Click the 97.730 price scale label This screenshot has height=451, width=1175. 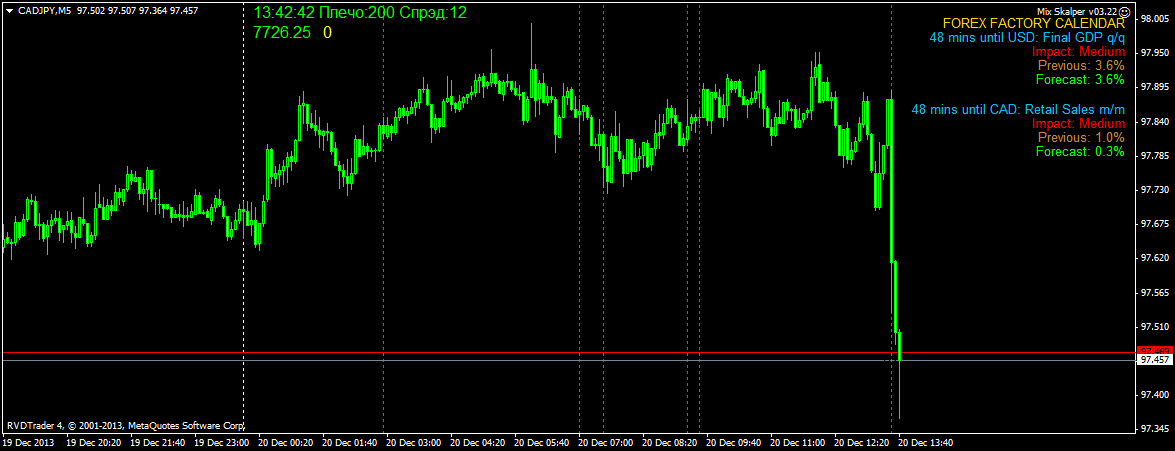tap(1153, 190)
